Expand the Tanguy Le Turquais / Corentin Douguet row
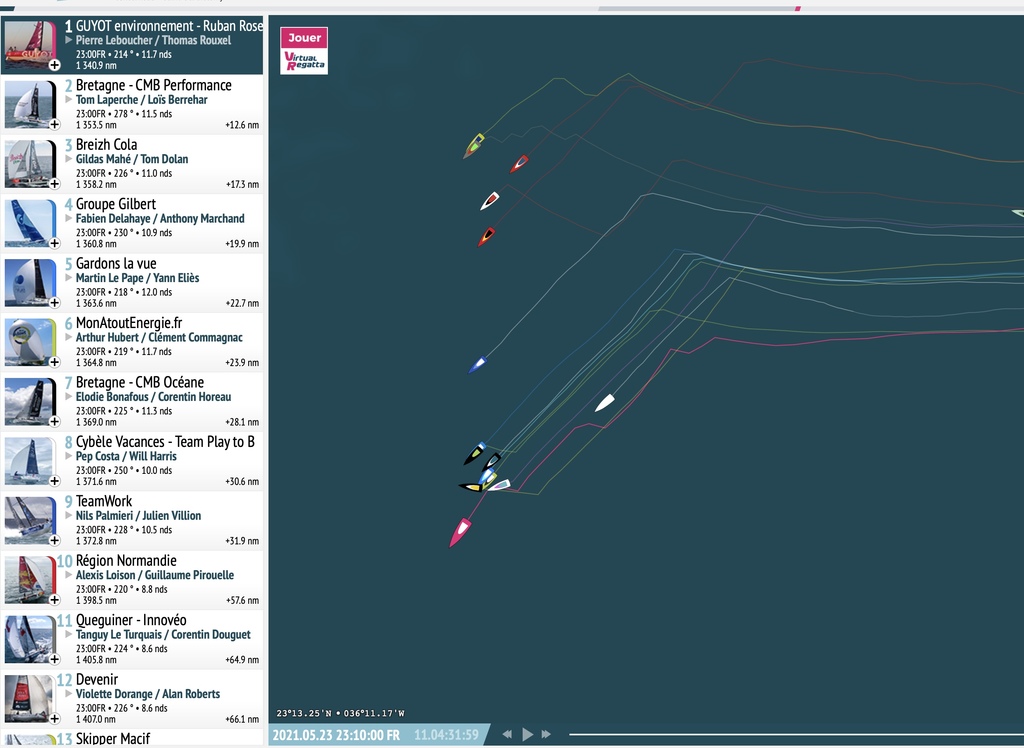 (69, 634)
